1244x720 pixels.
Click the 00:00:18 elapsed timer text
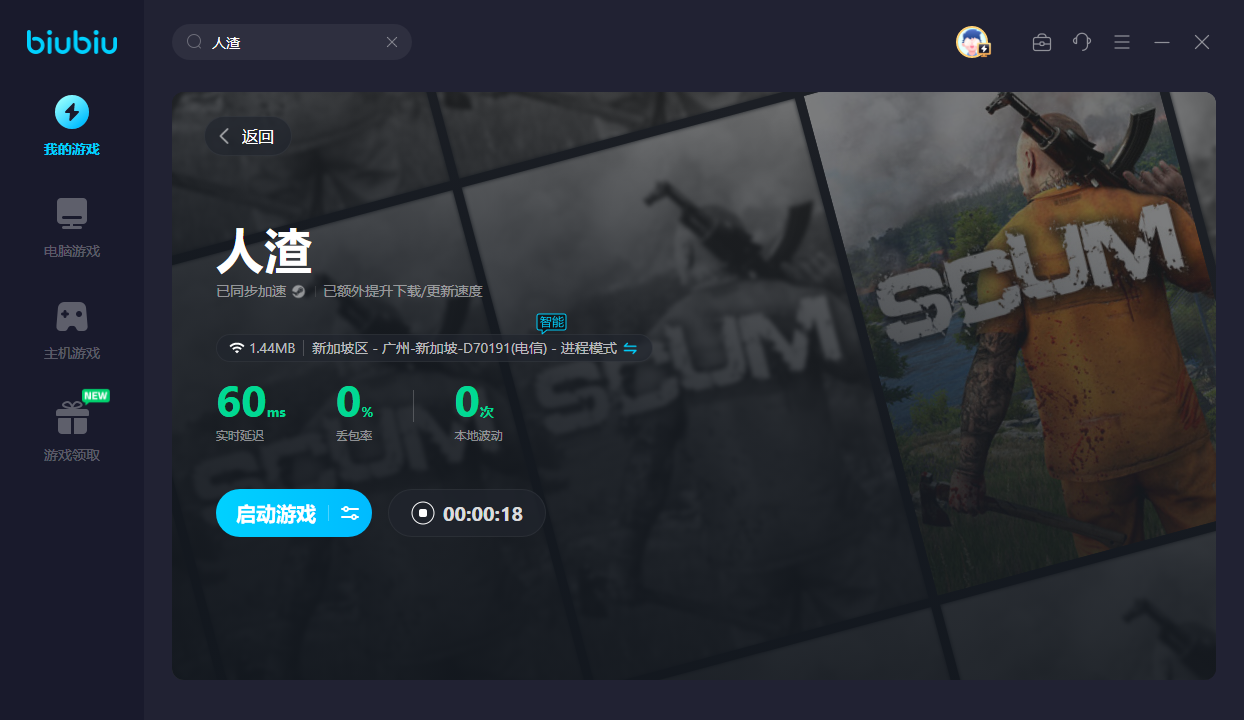483,514
